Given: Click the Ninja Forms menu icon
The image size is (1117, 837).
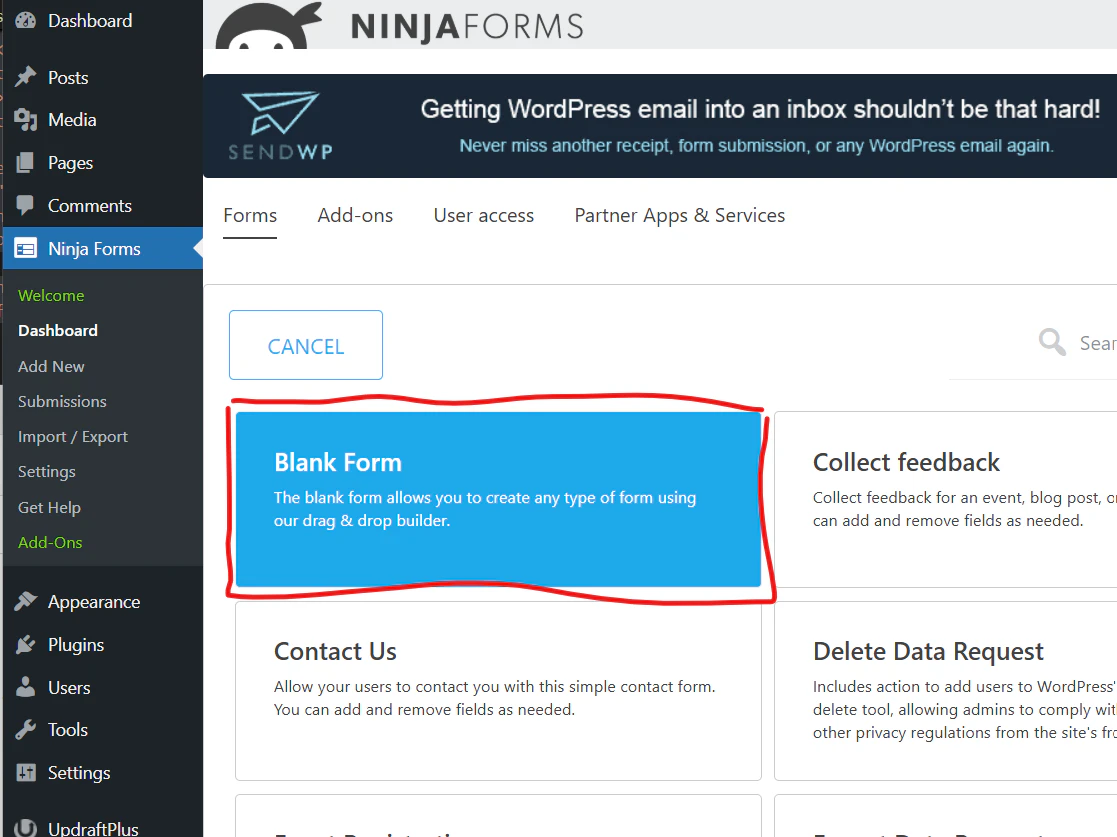Looking at the screenshot, I should point(26,249).
